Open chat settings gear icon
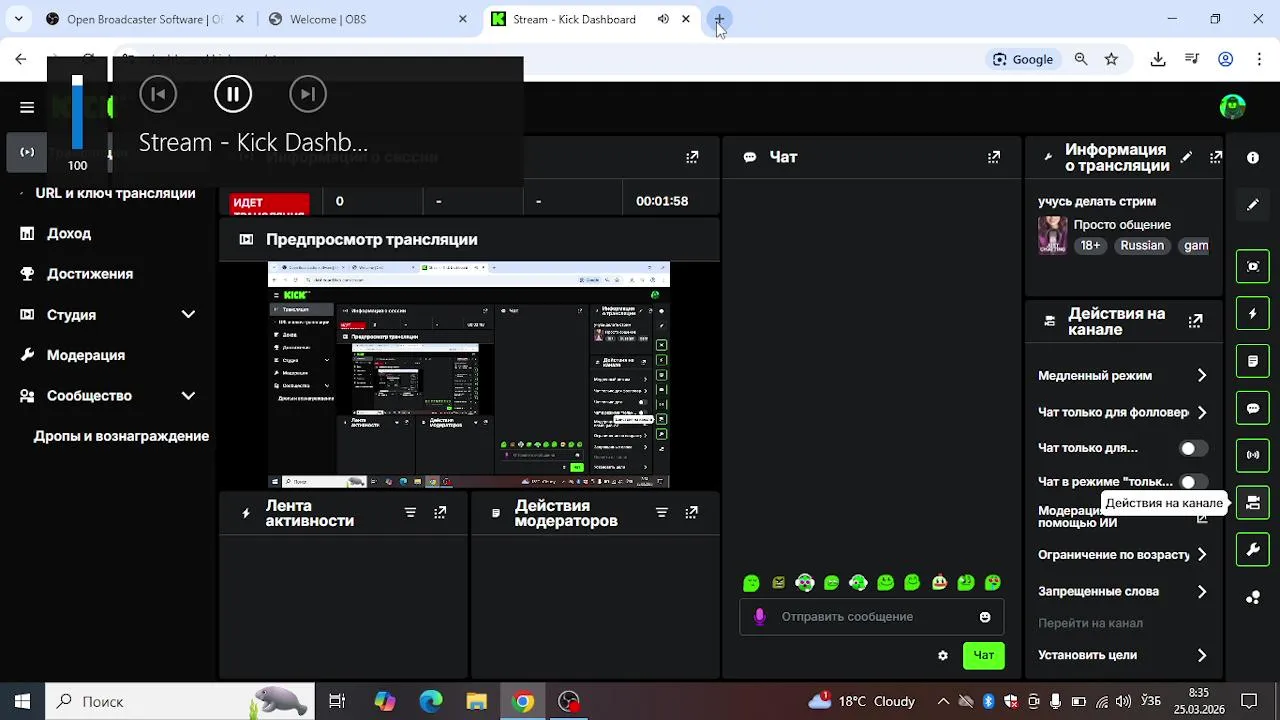This screenshot has width=1280, height=720. point(942,656)
